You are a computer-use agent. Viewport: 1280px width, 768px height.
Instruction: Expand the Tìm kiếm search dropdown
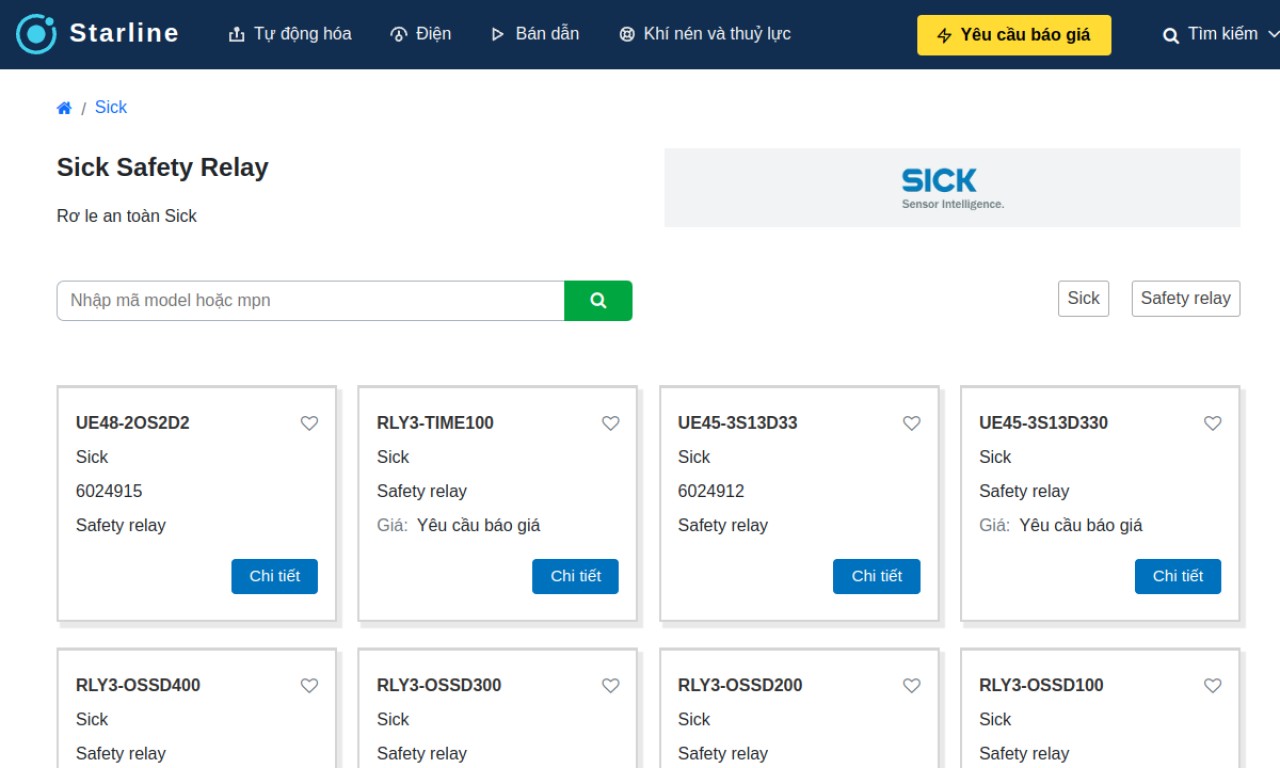pyautogui.click(x=1220, y=35)
